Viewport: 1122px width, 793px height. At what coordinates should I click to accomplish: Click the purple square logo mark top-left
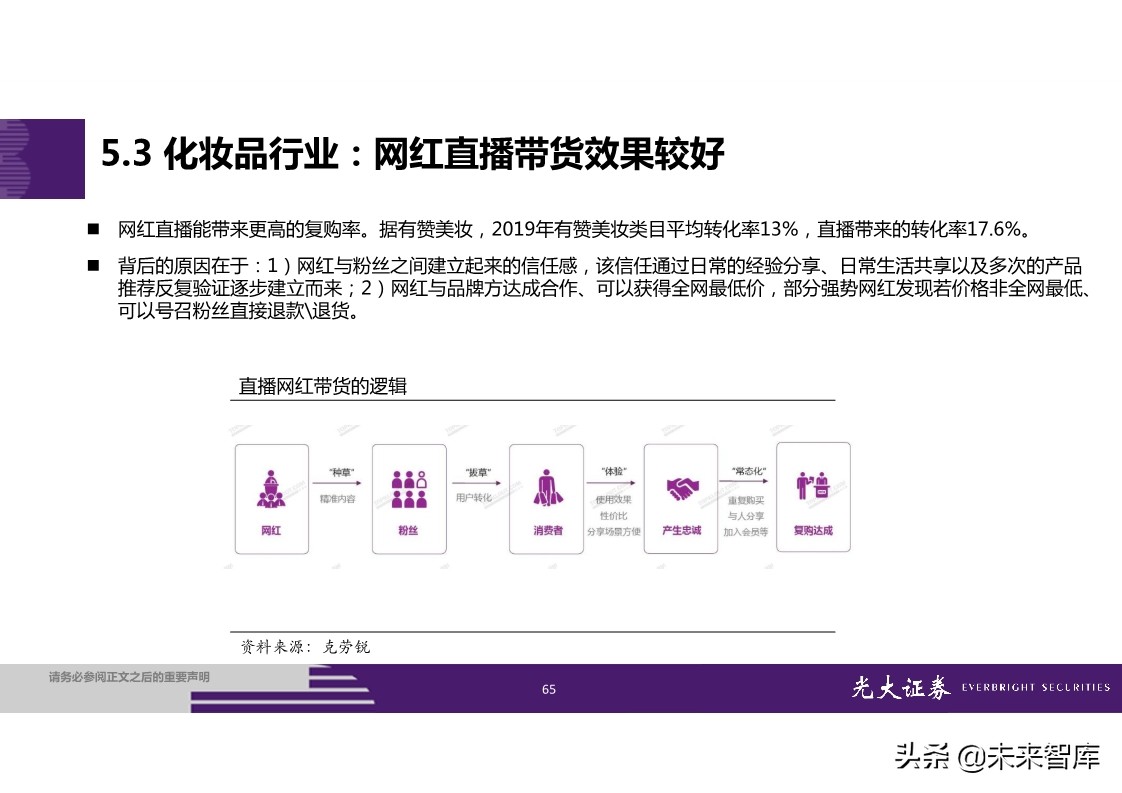tap(42, 158)
